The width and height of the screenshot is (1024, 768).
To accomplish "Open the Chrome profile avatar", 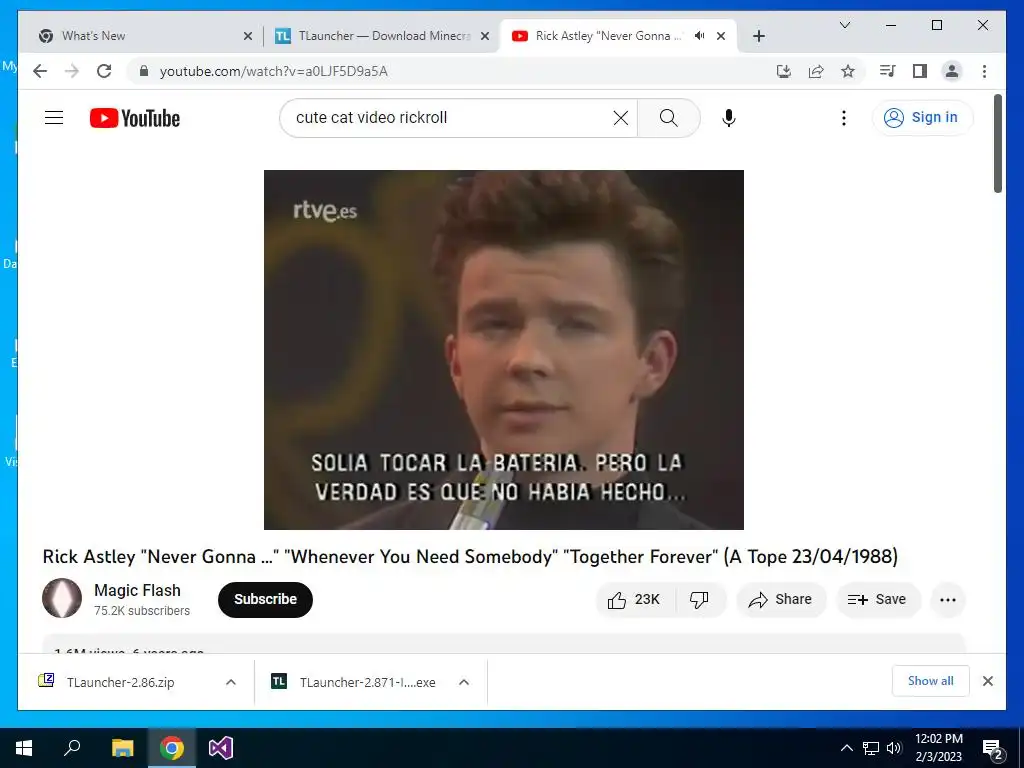I will click(x=952, y=71).
